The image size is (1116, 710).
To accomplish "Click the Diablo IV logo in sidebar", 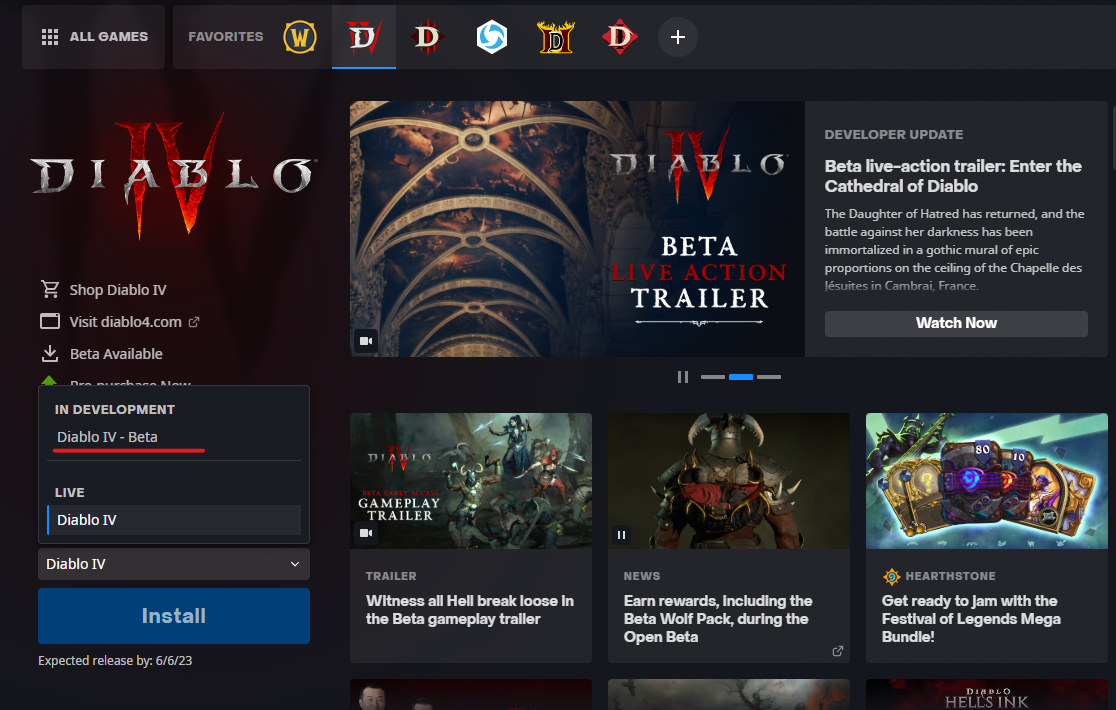I will 174,175.
